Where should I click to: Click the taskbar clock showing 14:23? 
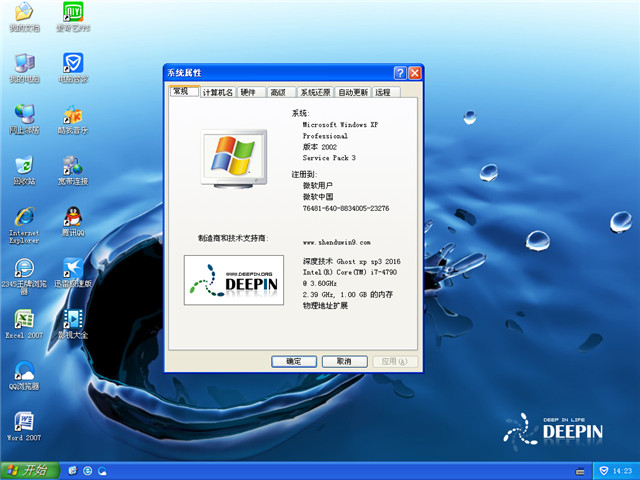click(x=622, y=471)
